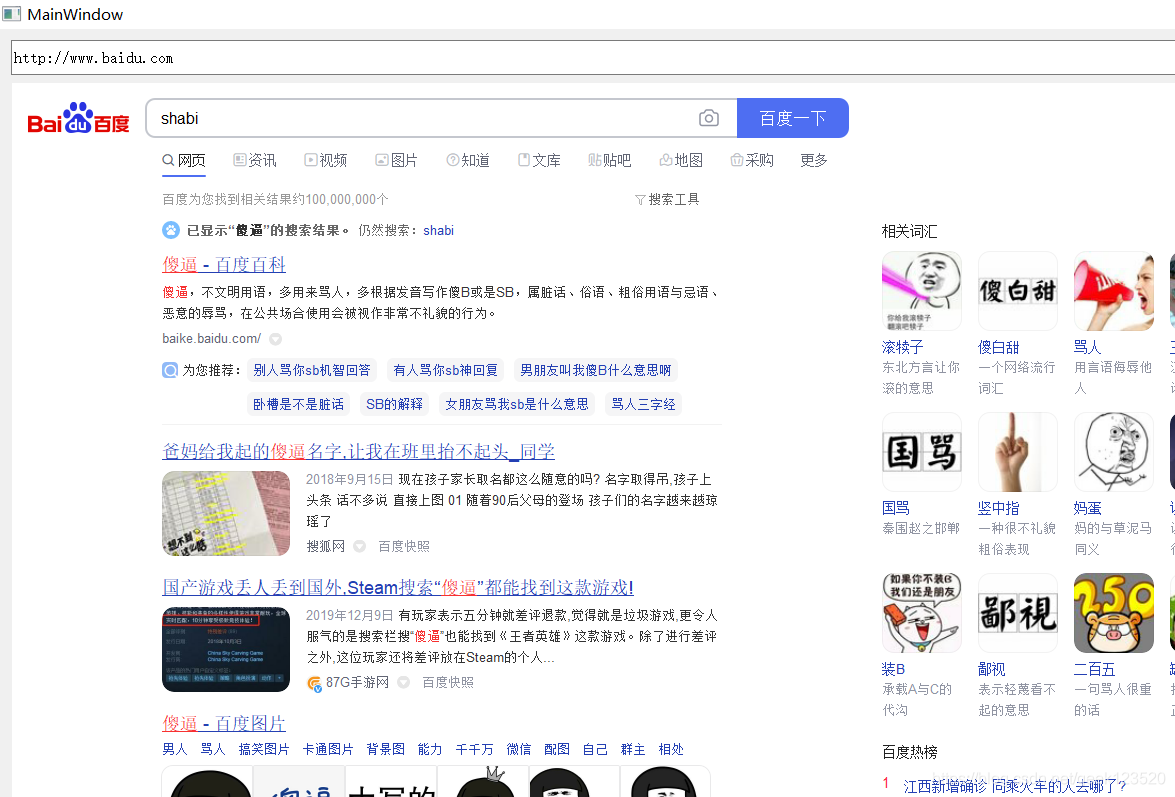Viewport: 1175px width, 797px height.
Task: Expand arrow next to 87G手游网
Action: coord(404,683)
